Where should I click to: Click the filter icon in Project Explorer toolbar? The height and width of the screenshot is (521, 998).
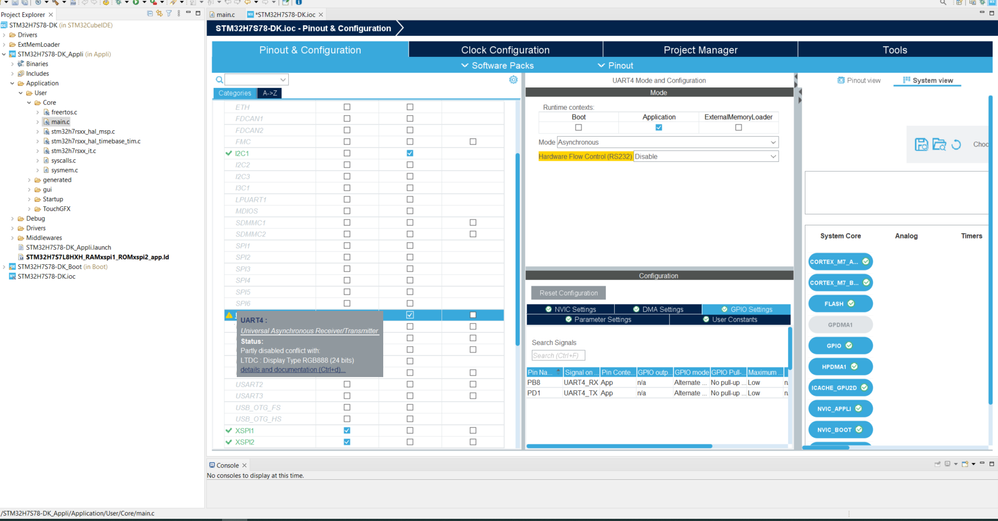[169, 13]
